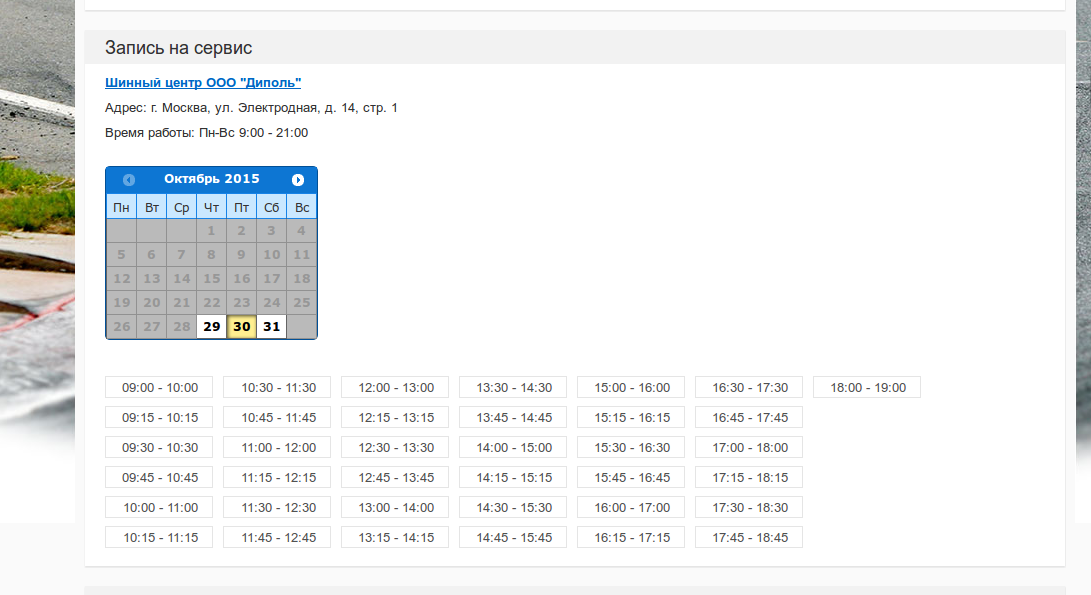Reserve the 15:15 - 16:15 slot
The width and height of the screenshot is (1091, 595).
(x=631, y=418)
